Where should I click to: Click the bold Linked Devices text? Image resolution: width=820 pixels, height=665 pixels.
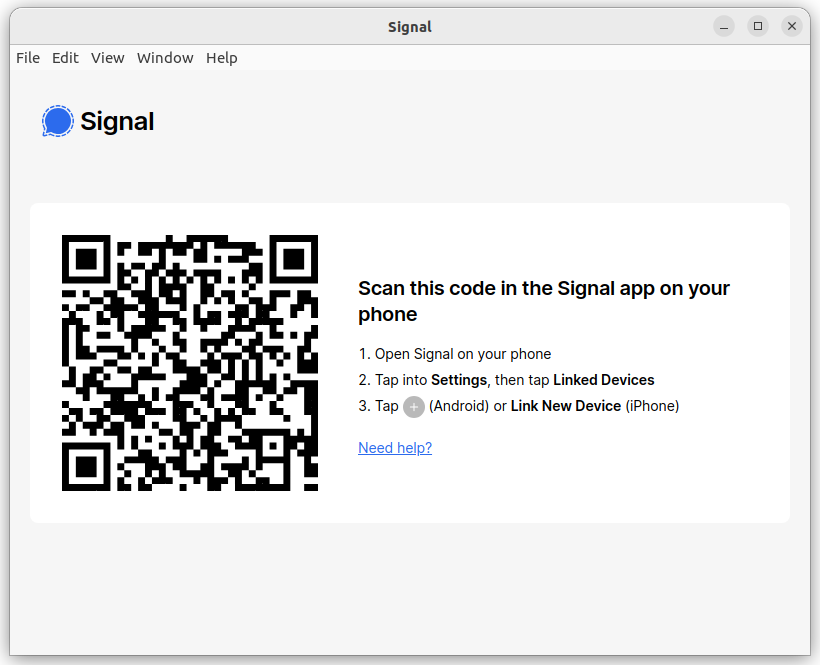(603, 380)
